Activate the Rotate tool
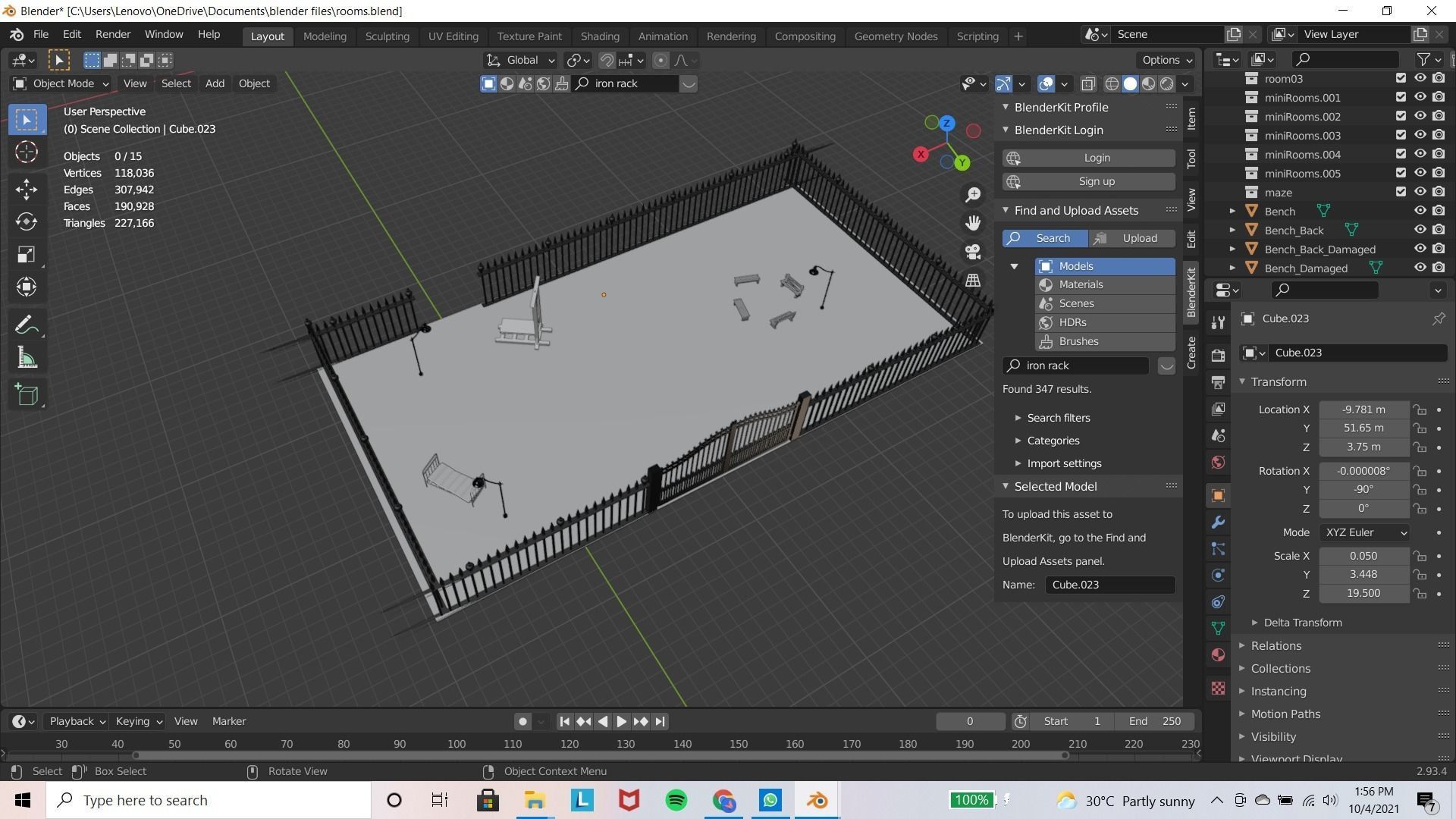 tap(27, 221)
